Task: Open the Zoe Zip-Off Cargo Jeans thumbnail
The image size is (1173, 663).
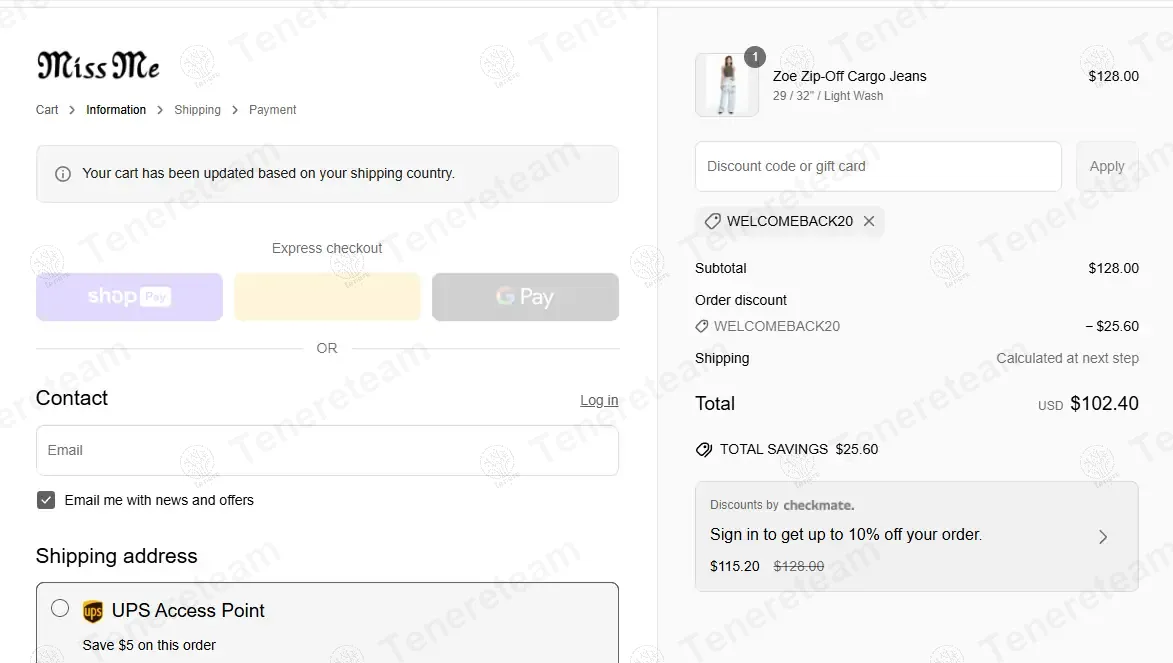Action: (x=727, y=85)
